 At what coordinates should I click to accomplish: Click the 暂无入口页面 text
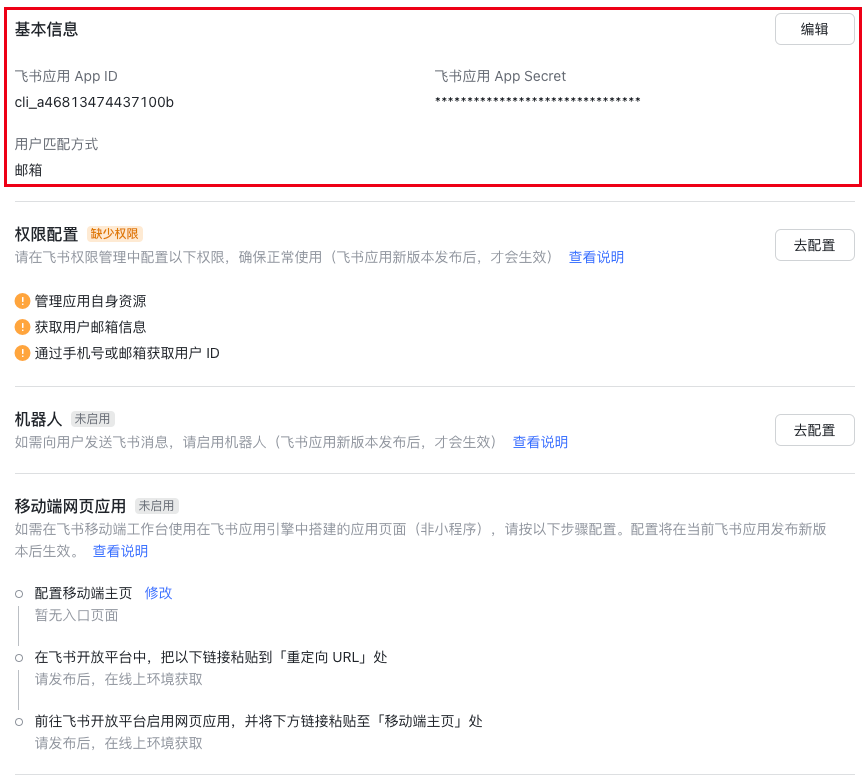click(x=76, y=615)
